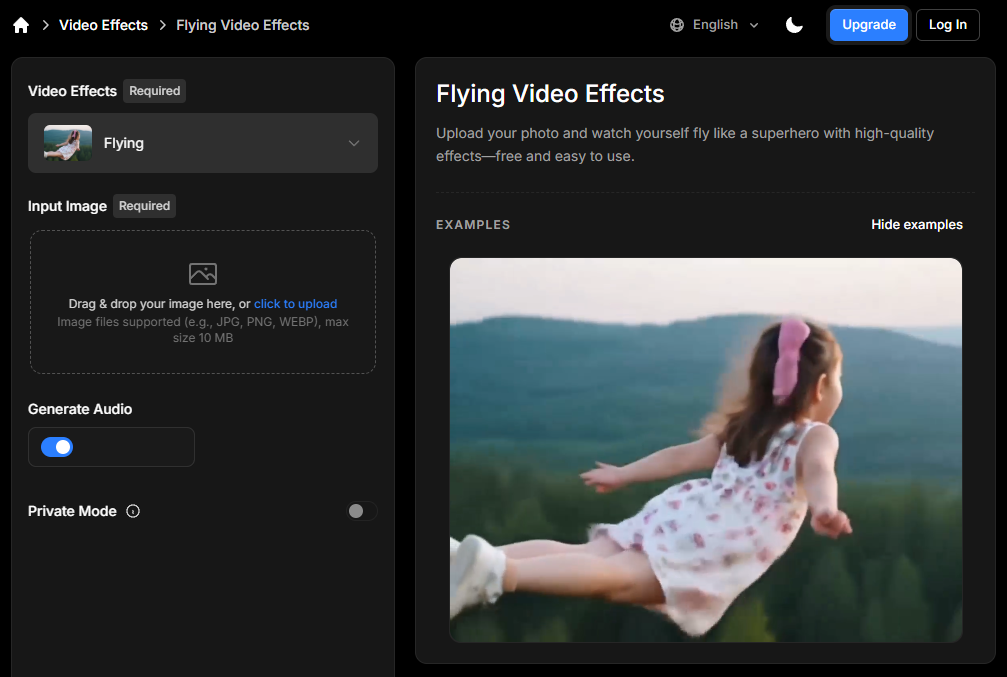Image resolution: width=1007 pixels, height=677 pixels.
Task: Select Flying Video Effects in the breadcrumb
Action: (x=242, y=24)
